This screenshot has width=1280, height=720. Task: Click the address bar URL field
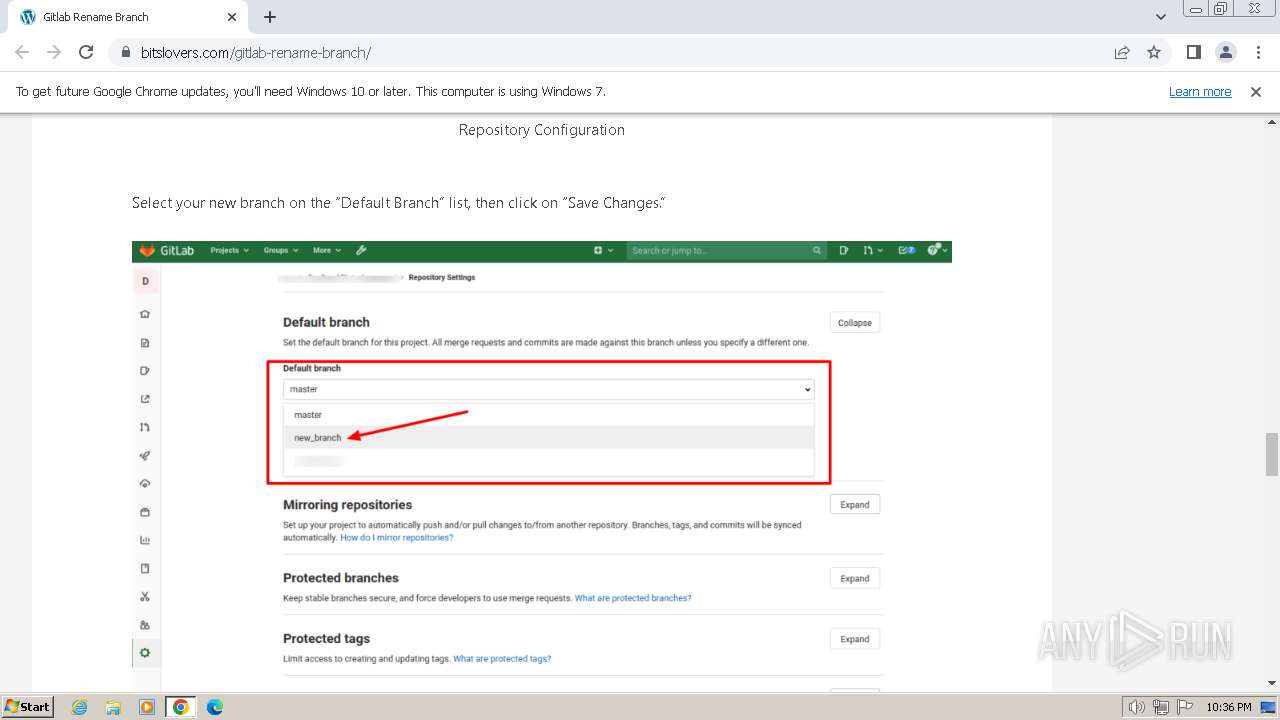[x=600, y=52]
